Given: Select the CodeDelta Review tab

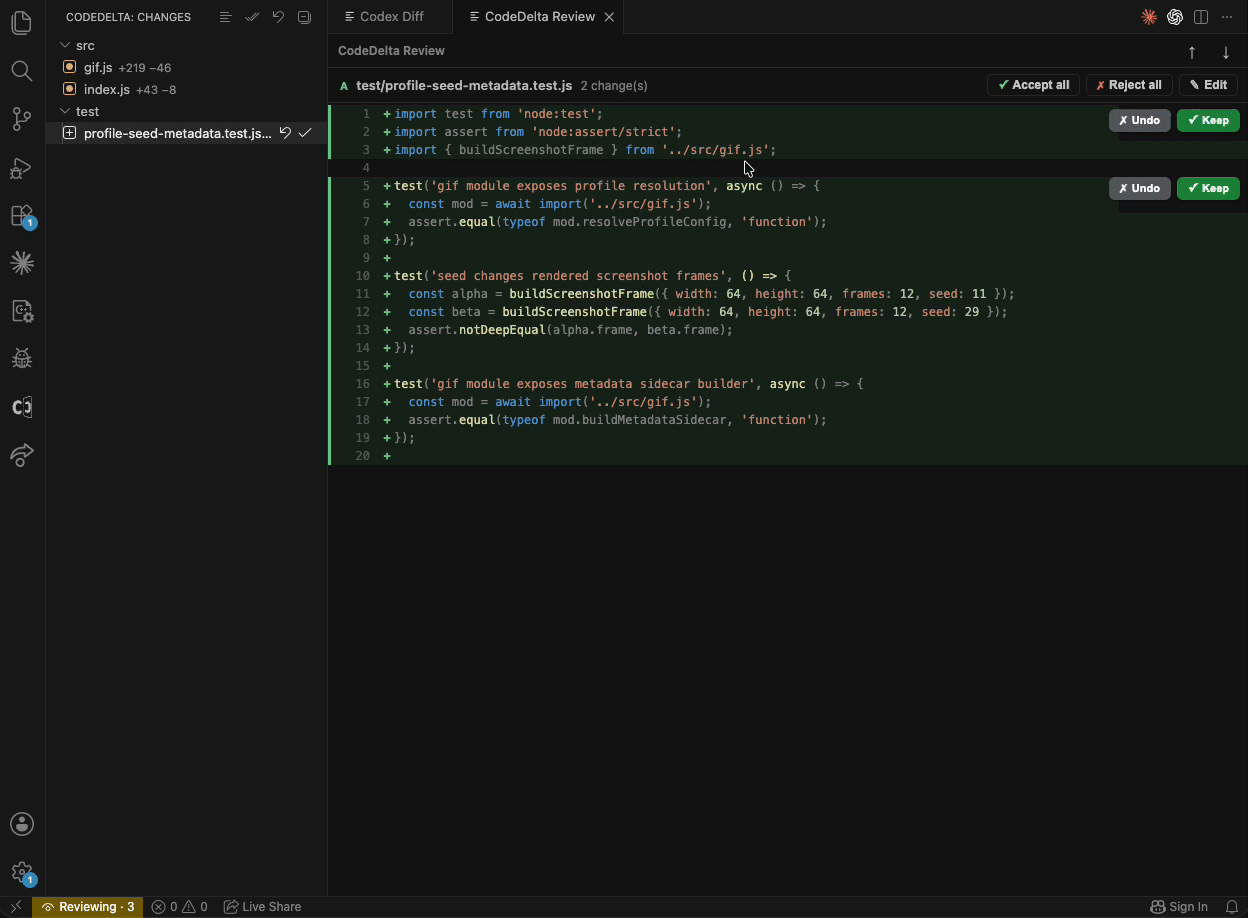Looking at the screenshot, I should click(x=540, y=17).
